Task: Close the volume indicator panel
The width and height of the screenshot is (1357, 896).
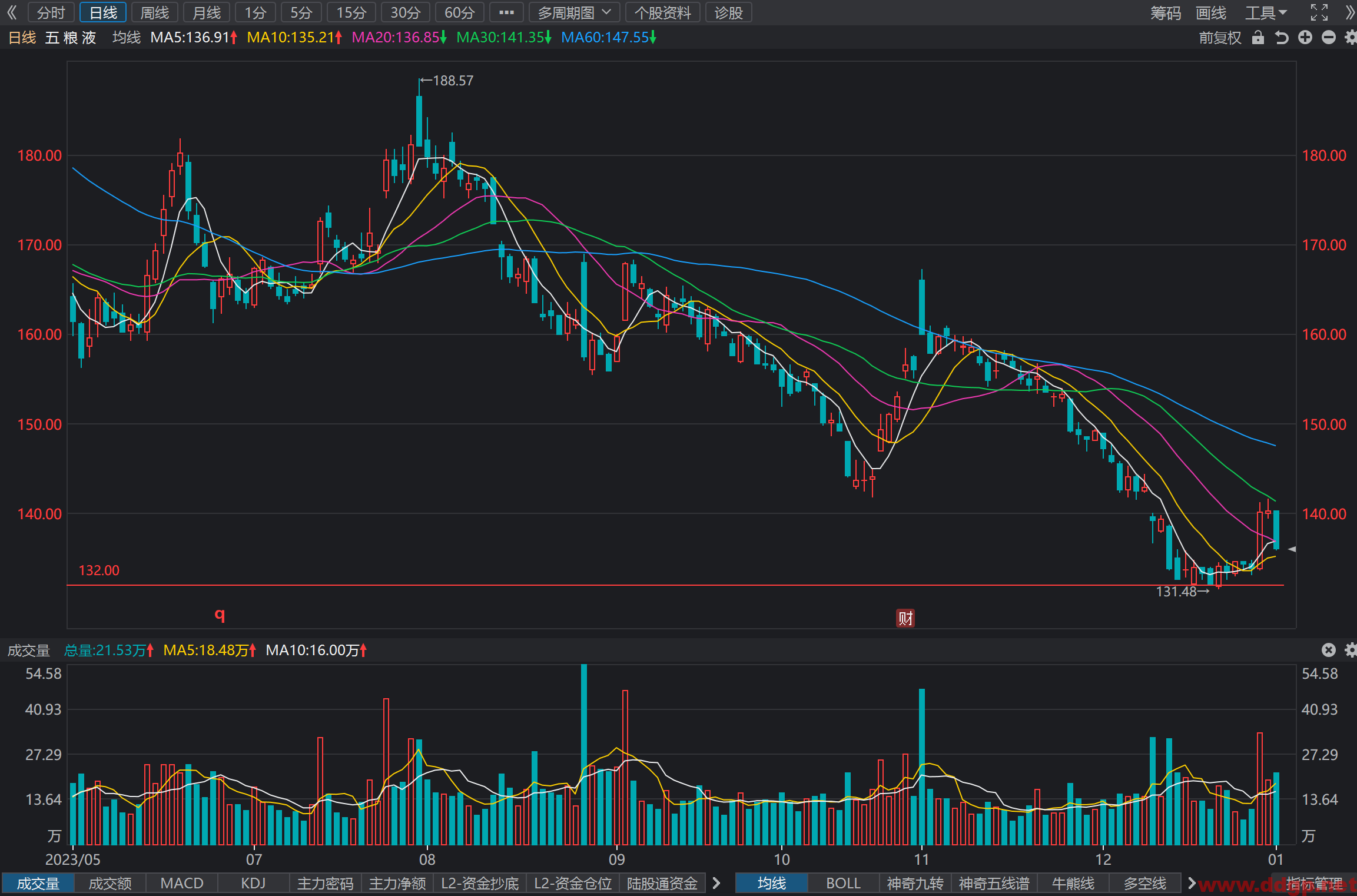Action: point(1329,650)
